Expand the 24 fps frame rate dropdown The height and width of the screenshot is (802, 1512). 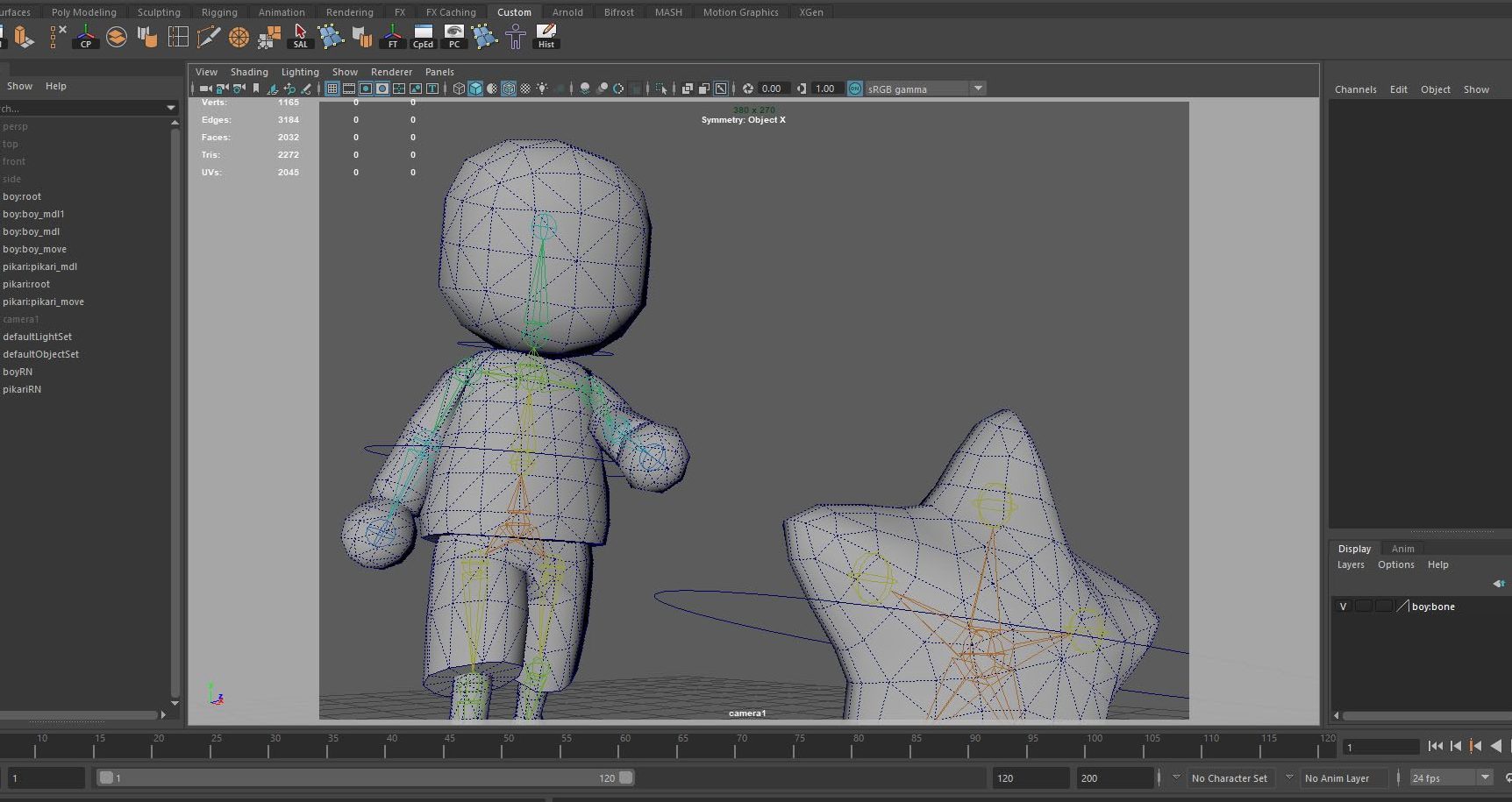(1485, 777)
